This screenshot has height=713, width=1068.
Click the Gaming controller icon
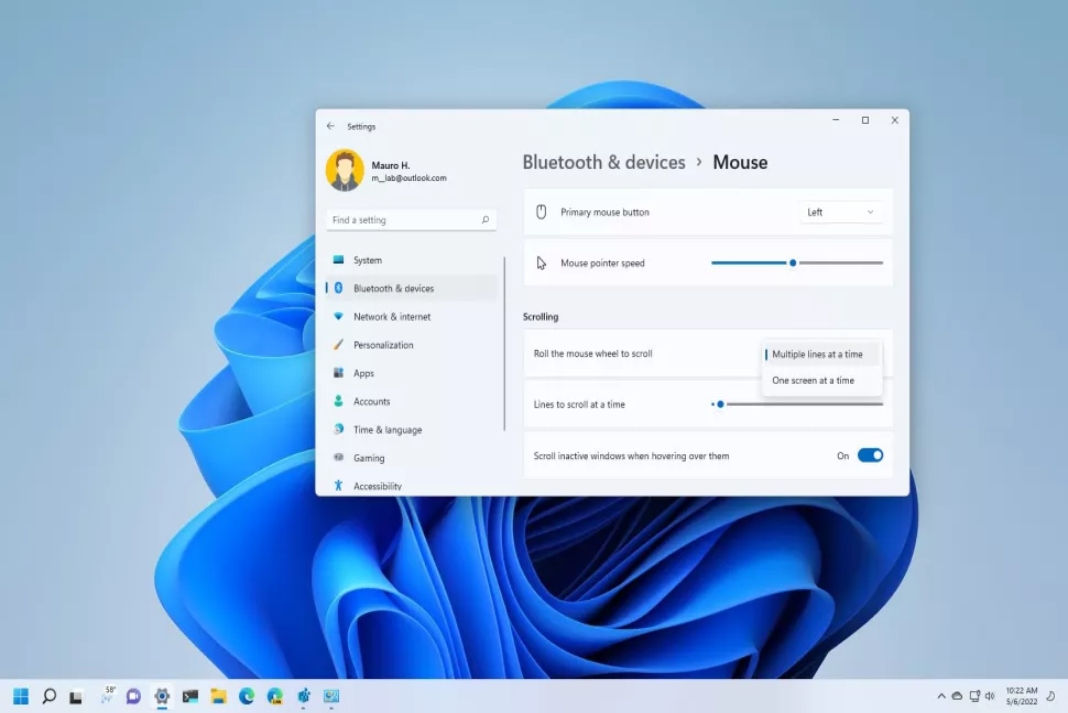coord(338,458)
